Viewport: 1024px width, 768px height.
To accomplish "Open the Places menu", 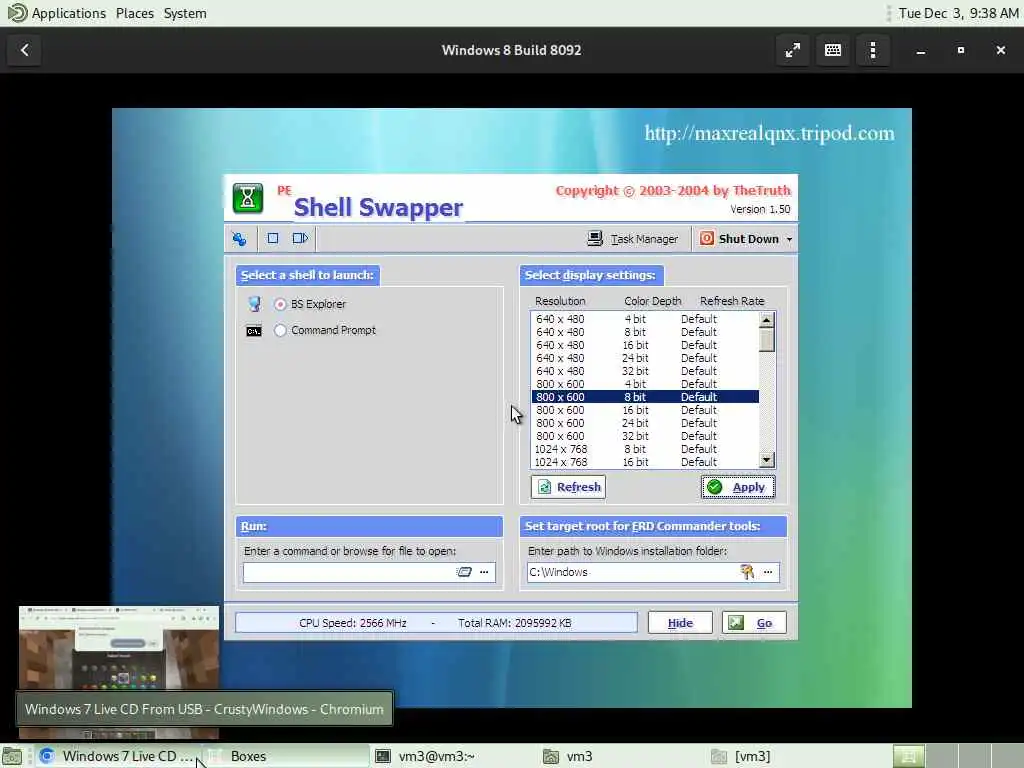I will [135, 13].
